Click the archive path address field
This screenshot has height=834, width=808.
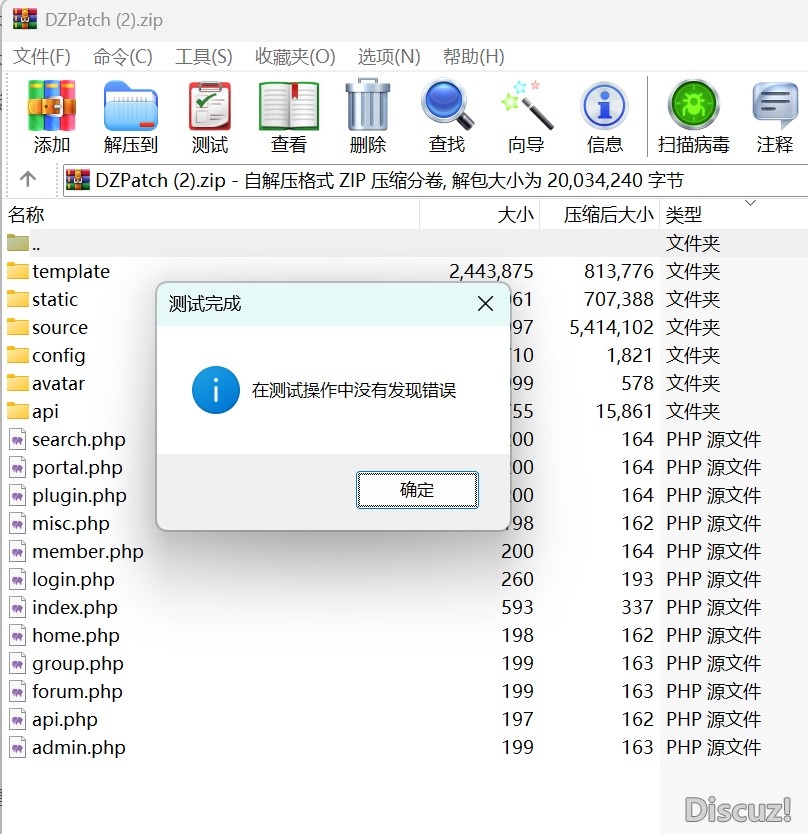click(x=435, y=180)
